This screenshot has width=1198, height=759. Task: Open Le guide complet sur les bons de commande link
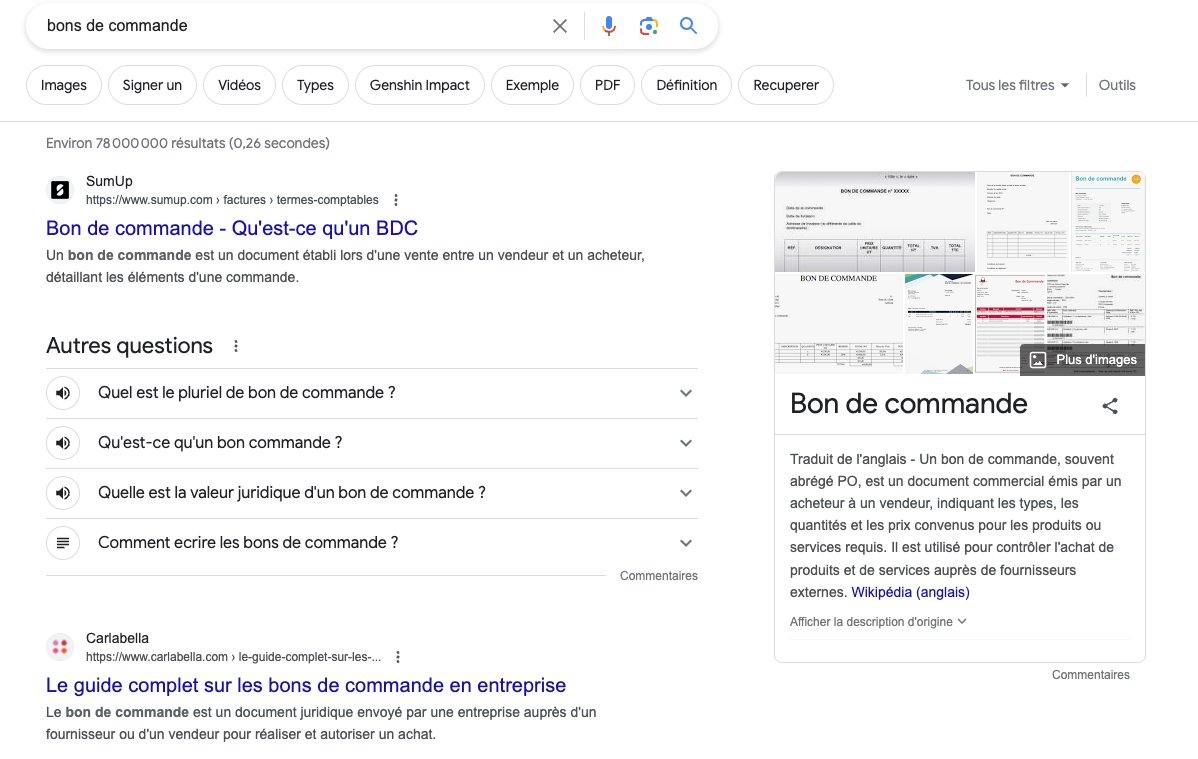click(x=306, y=686)
